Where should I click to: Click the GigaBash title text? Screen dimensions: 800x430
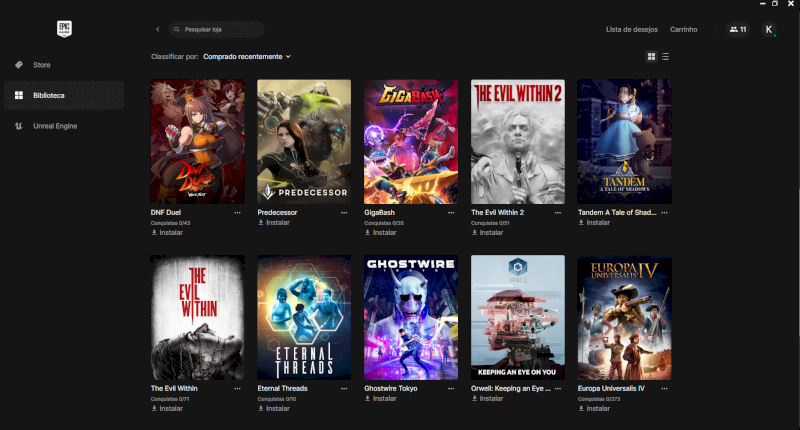pyautogui.click(x=380, y=213)
